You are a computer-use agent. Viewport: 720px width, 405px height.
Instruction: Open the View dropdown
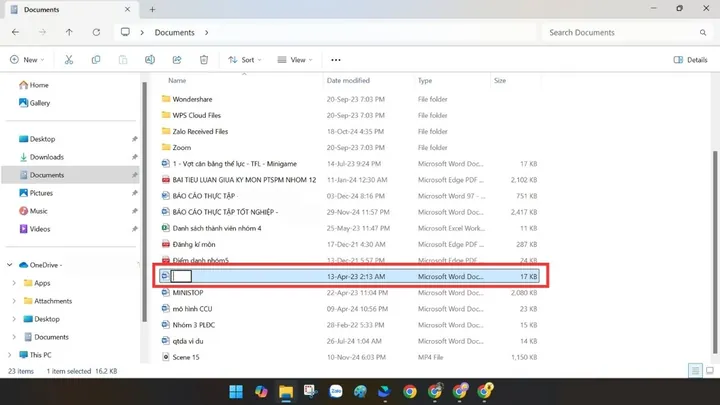[x=294, y=60]
